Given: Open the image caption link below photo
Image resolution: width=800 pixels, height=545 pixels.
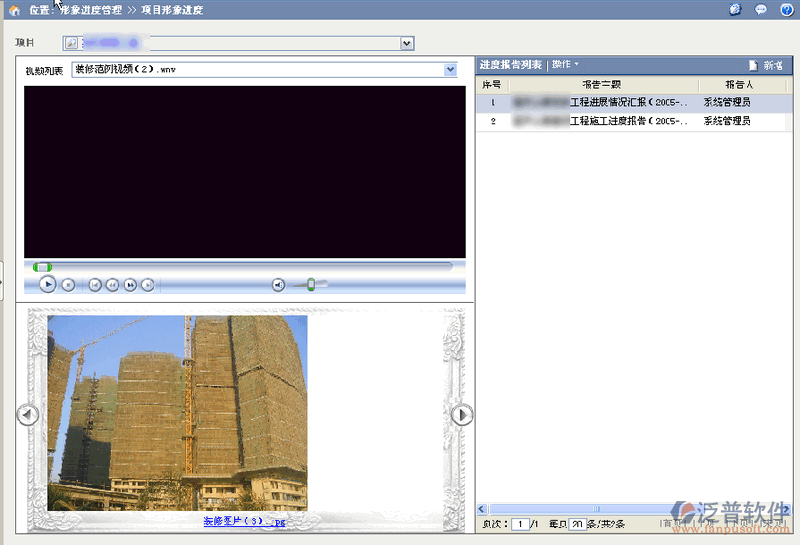Looking at the screenshot, I should (245, 521).
